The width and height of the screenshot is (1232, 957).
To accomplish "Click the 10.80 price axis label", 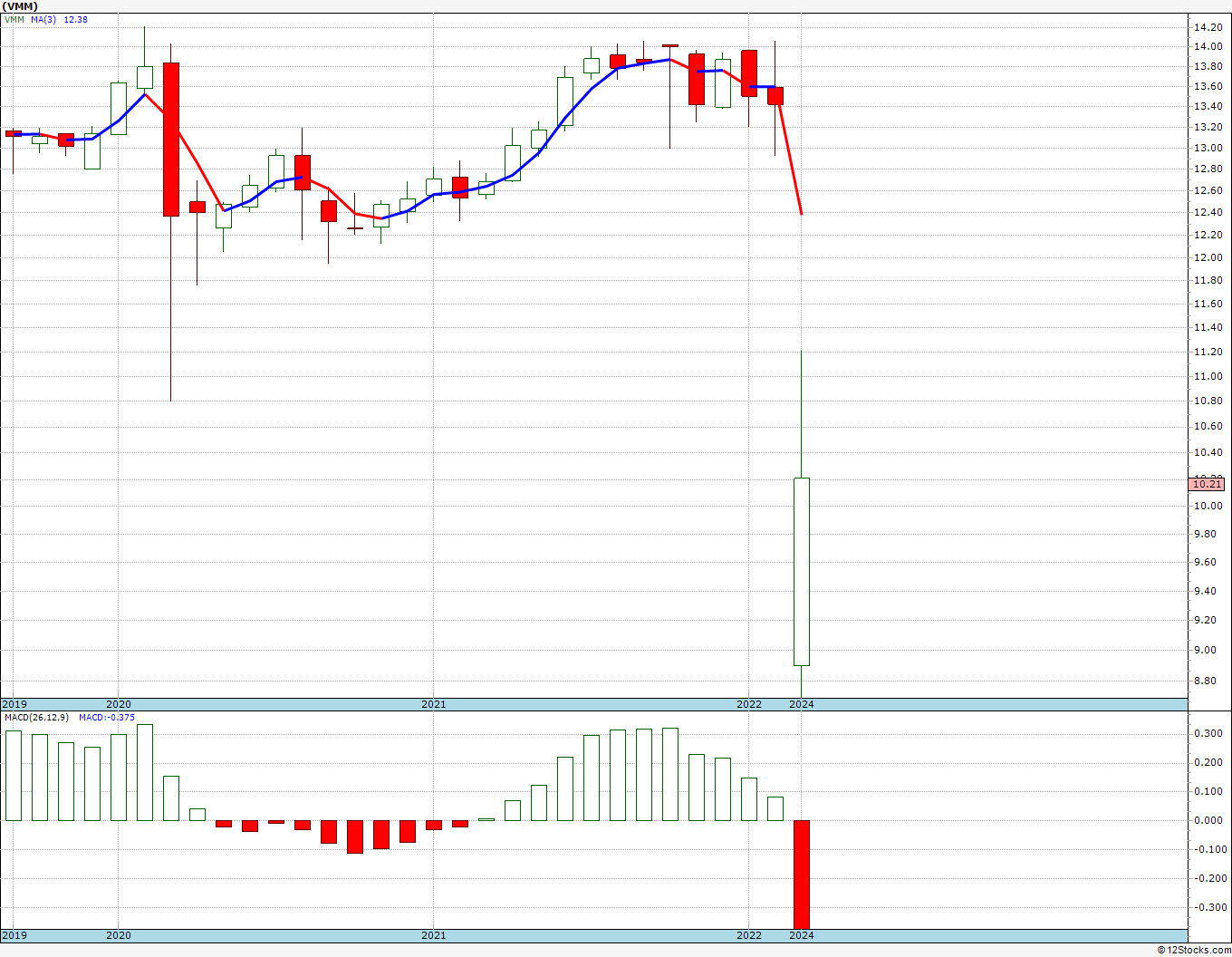I will coord(1208,401).
